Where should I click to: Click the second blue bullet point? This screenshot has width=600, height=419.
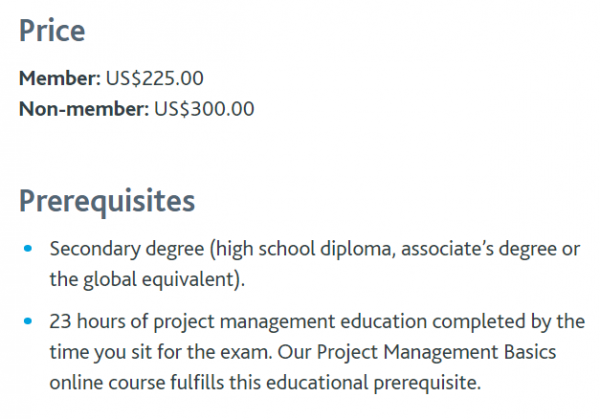27,323
